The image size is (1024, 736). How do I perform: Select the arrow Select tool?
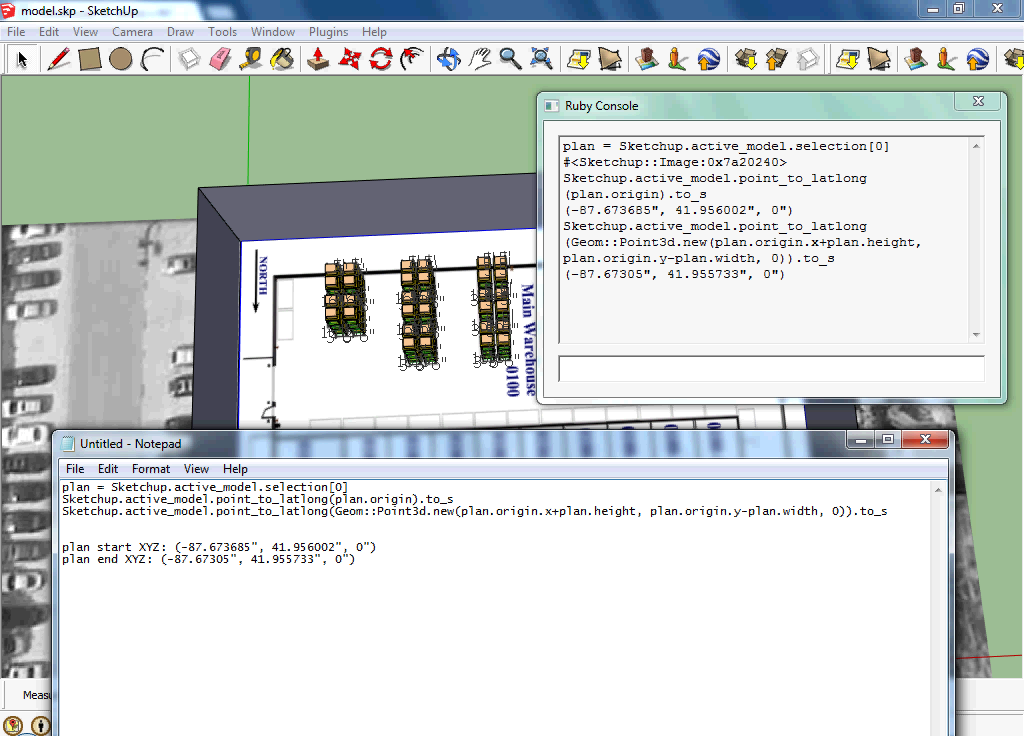[20, 59]
